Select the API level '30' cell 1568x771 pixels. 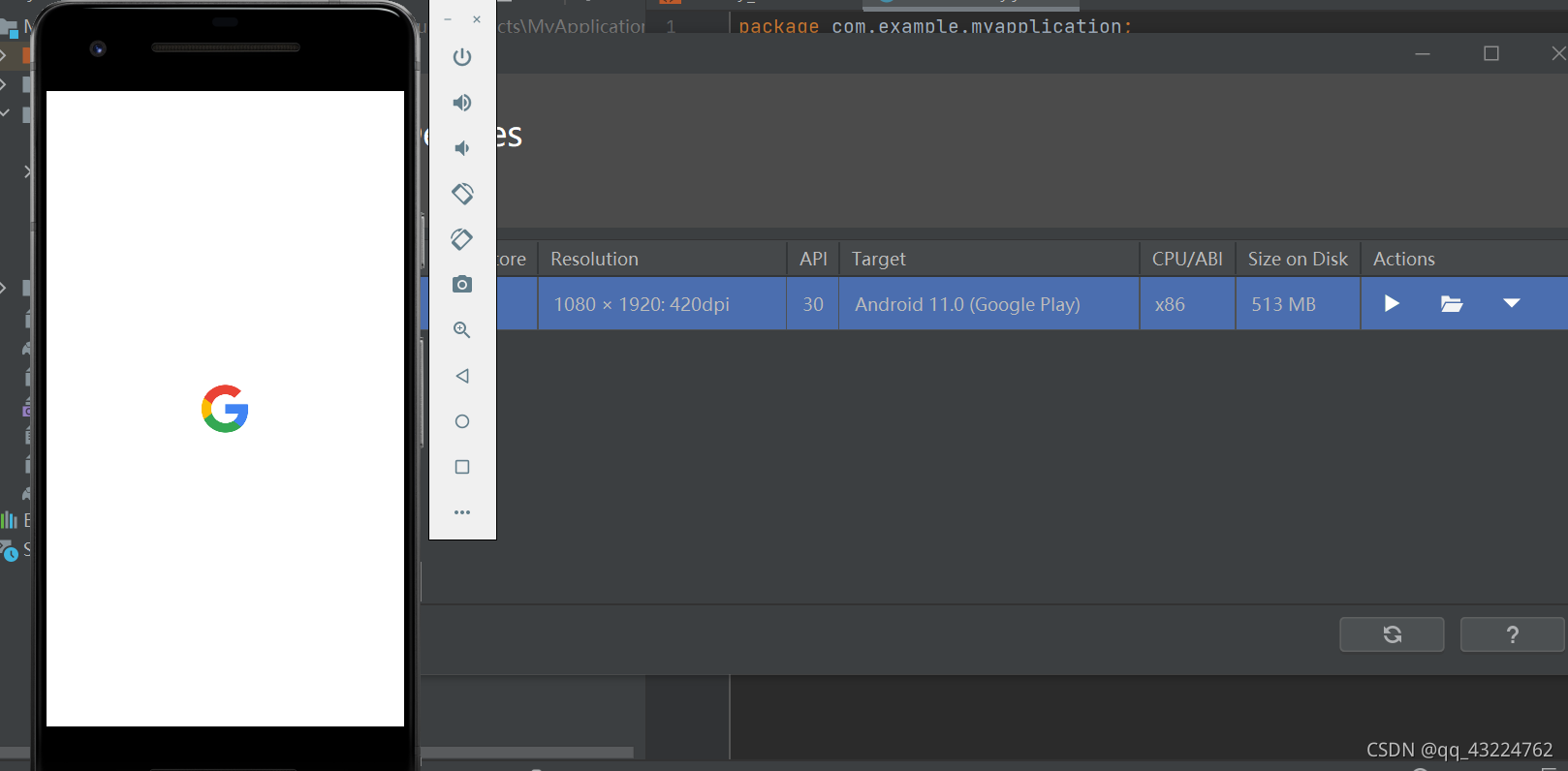[x=813, y=304]
